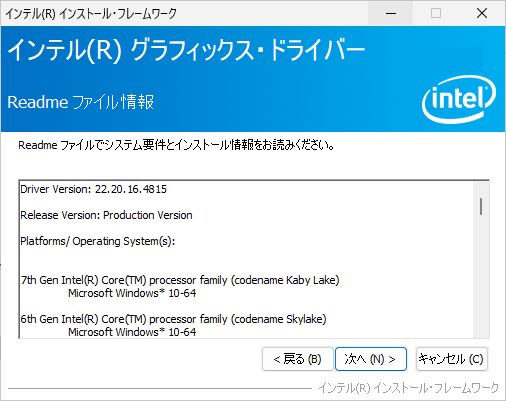This screenshot has width=506, height=401.
Task: Click the 次へ (N) > button
Action: pos(371,359)
